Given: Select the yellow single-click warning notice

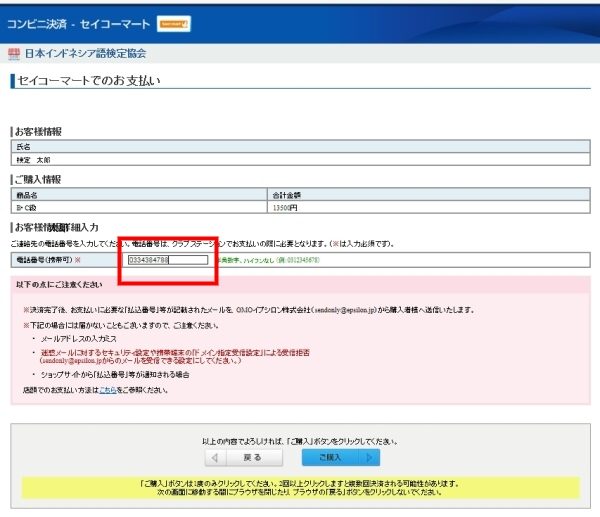Looking at the screenshot, I should (300, 488).
